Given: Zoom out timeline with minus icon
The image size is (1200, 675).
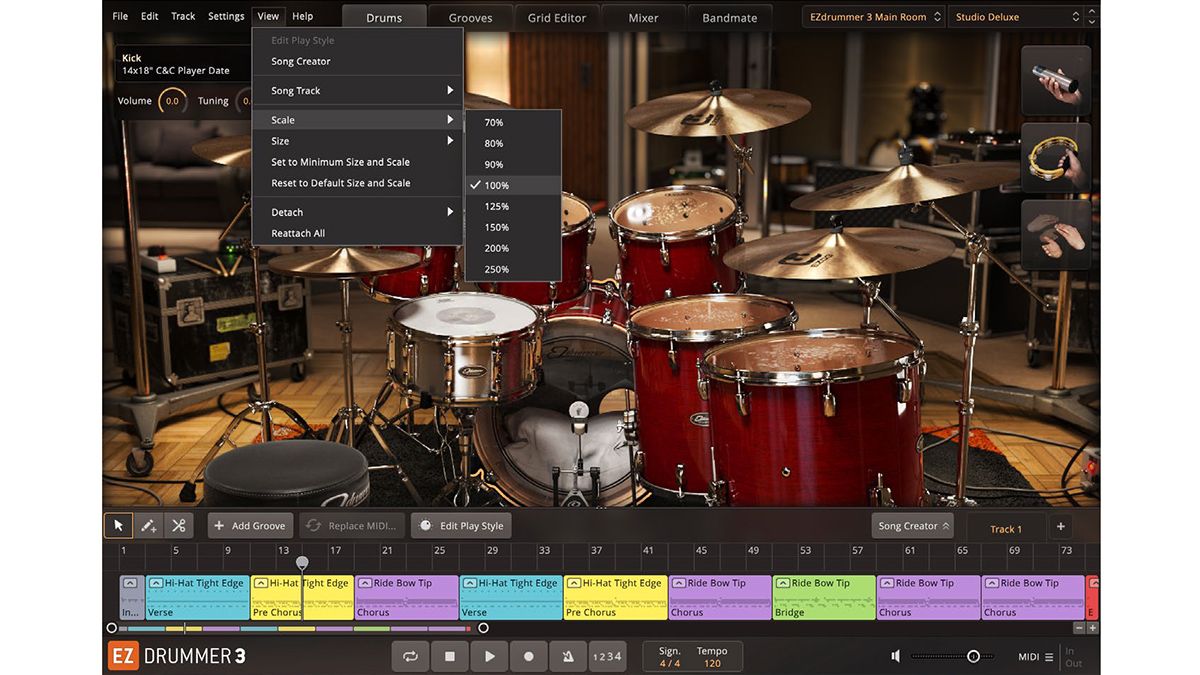Looking at the screenshot, I should (x=1079, y=628).
